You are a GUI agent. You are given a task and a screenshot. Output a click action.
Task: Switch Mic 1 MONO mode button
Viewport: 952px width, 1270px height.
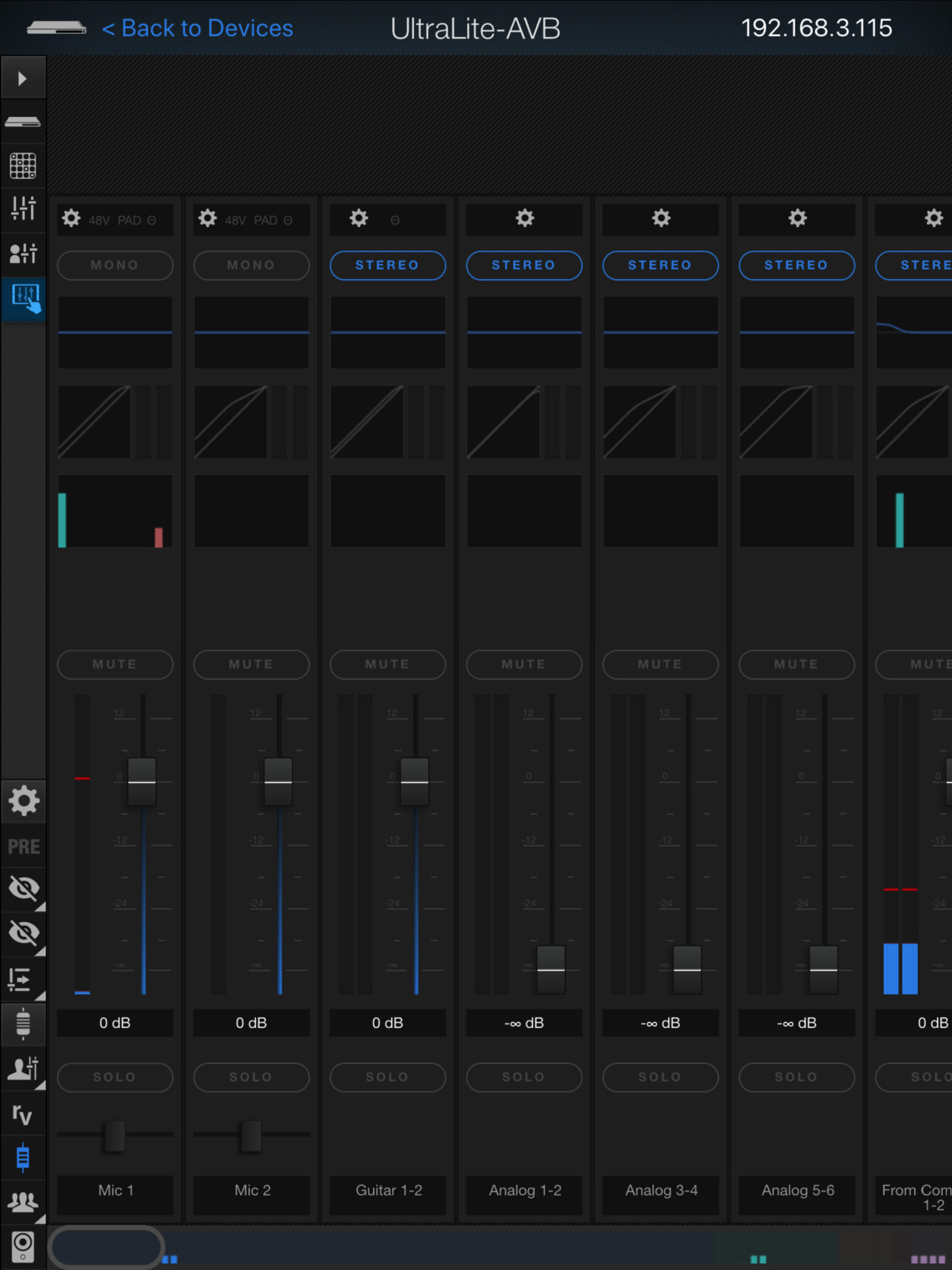[115, 265]
